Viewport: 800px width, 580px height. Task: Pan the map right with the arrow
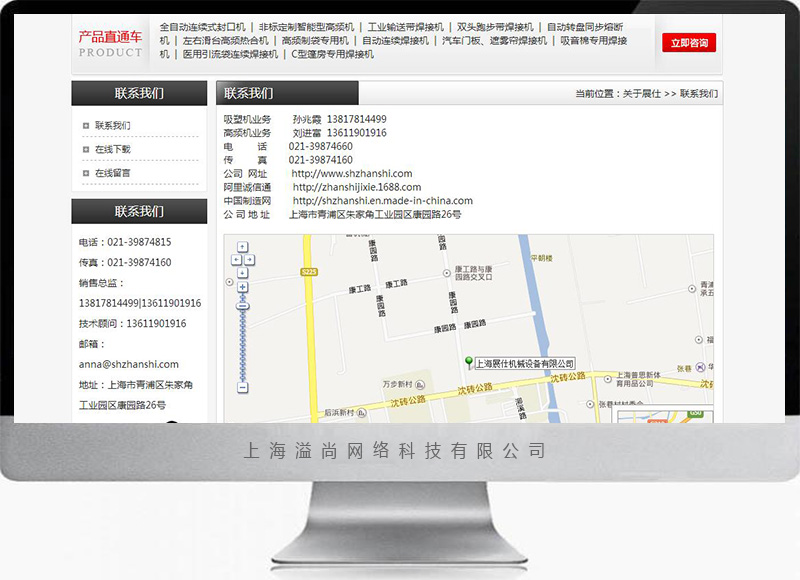pos(249,259)
